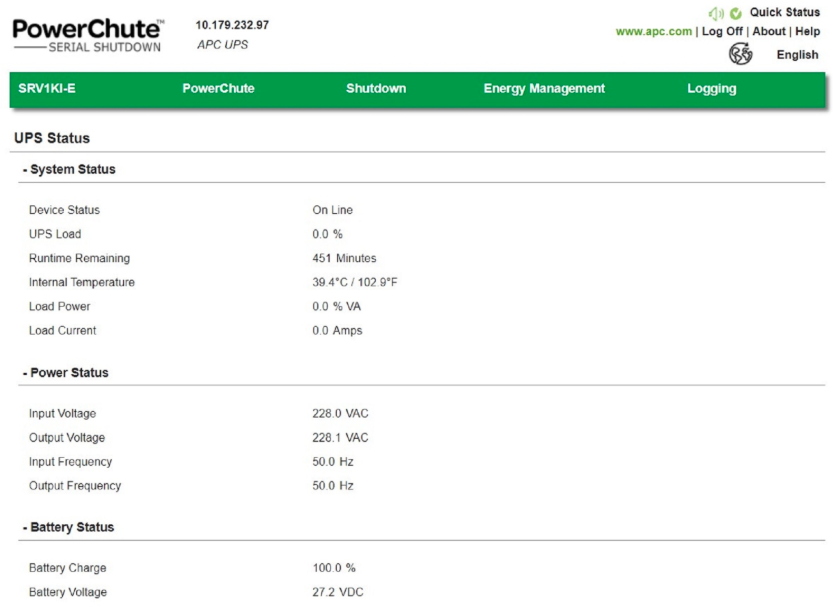
Task: Open the Logging menu
Action: [x=712, y=89]
